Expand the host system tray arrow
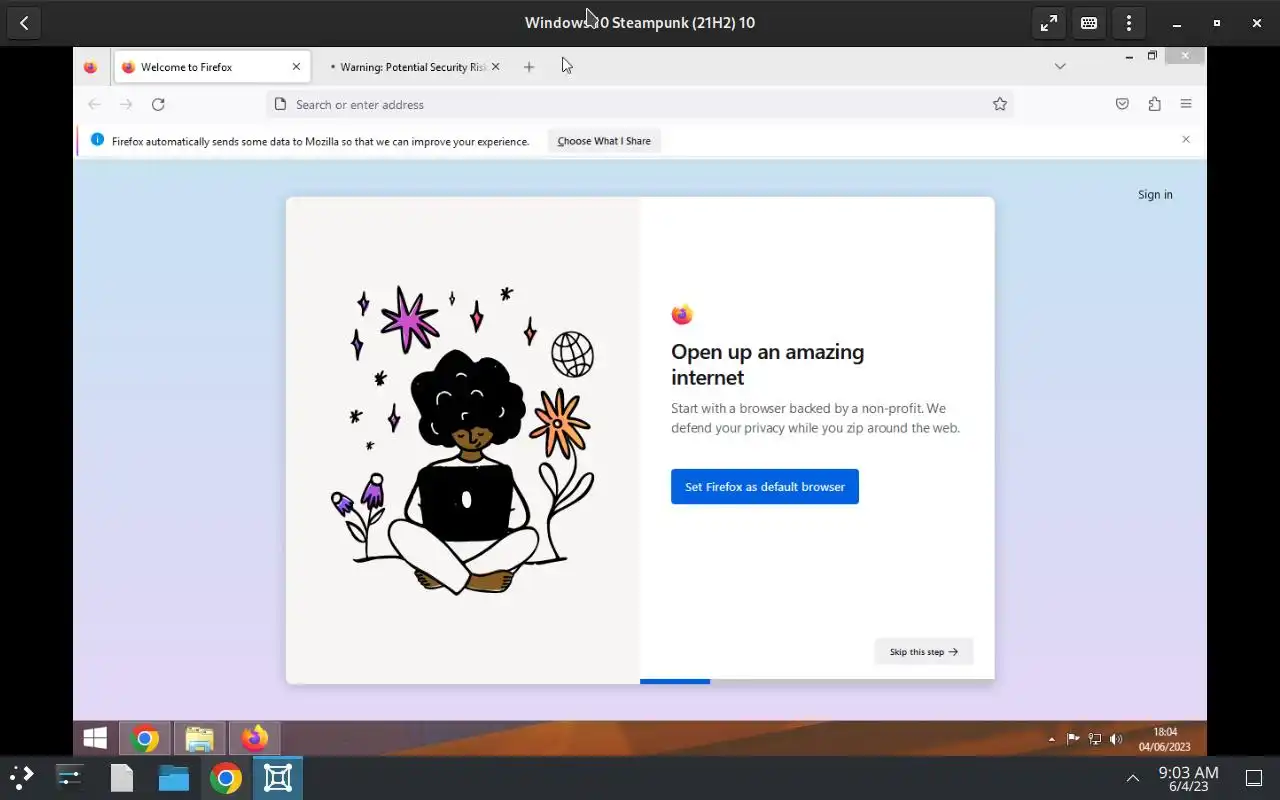The height and width of the screenshot is (800, 1280). pyautogui.click(x=1133, y=778)
